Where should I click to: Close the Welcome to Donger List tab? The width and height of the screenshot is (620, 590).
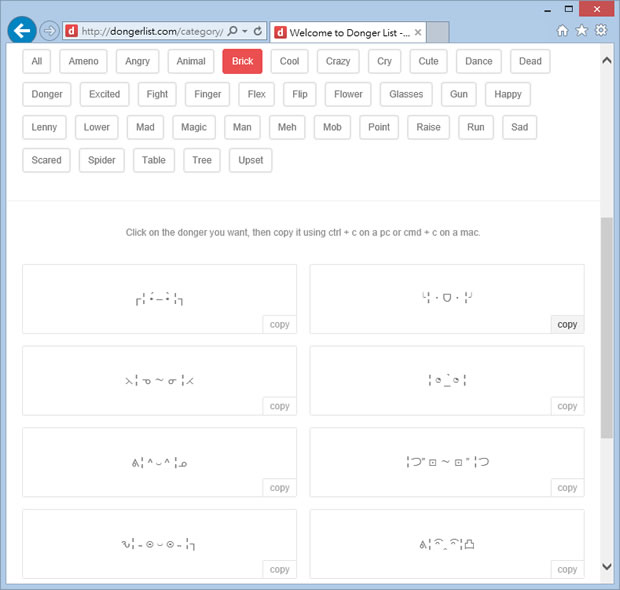coord(418,32)
